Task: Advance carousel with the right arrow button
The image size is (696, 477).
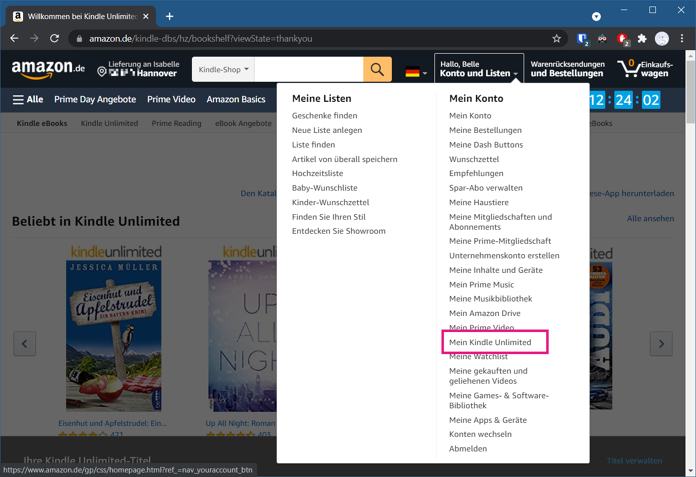Action: tap(661, 343)
